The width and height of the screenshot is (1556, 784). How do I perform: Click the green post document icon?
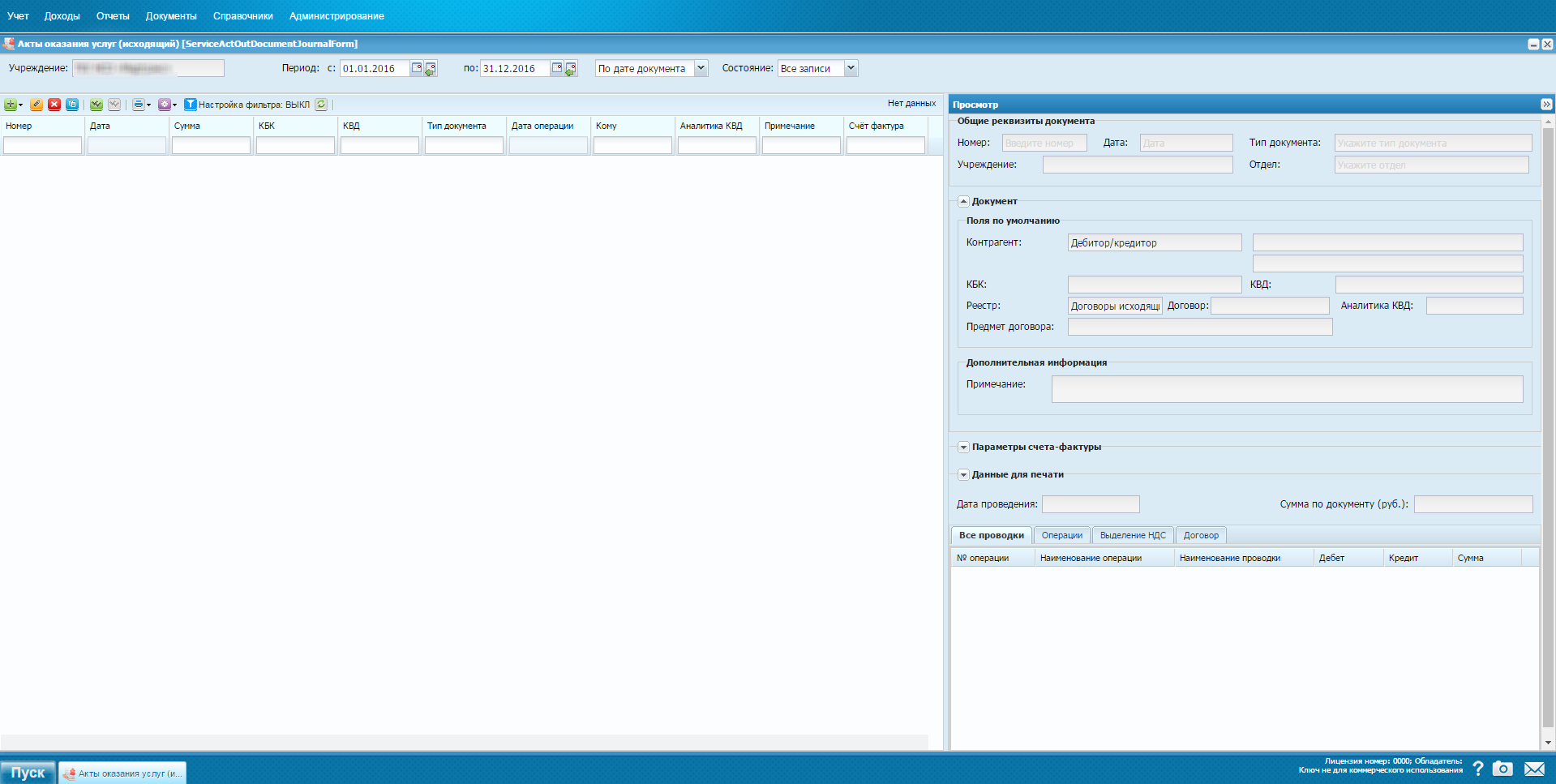click(x=96, y=105)
